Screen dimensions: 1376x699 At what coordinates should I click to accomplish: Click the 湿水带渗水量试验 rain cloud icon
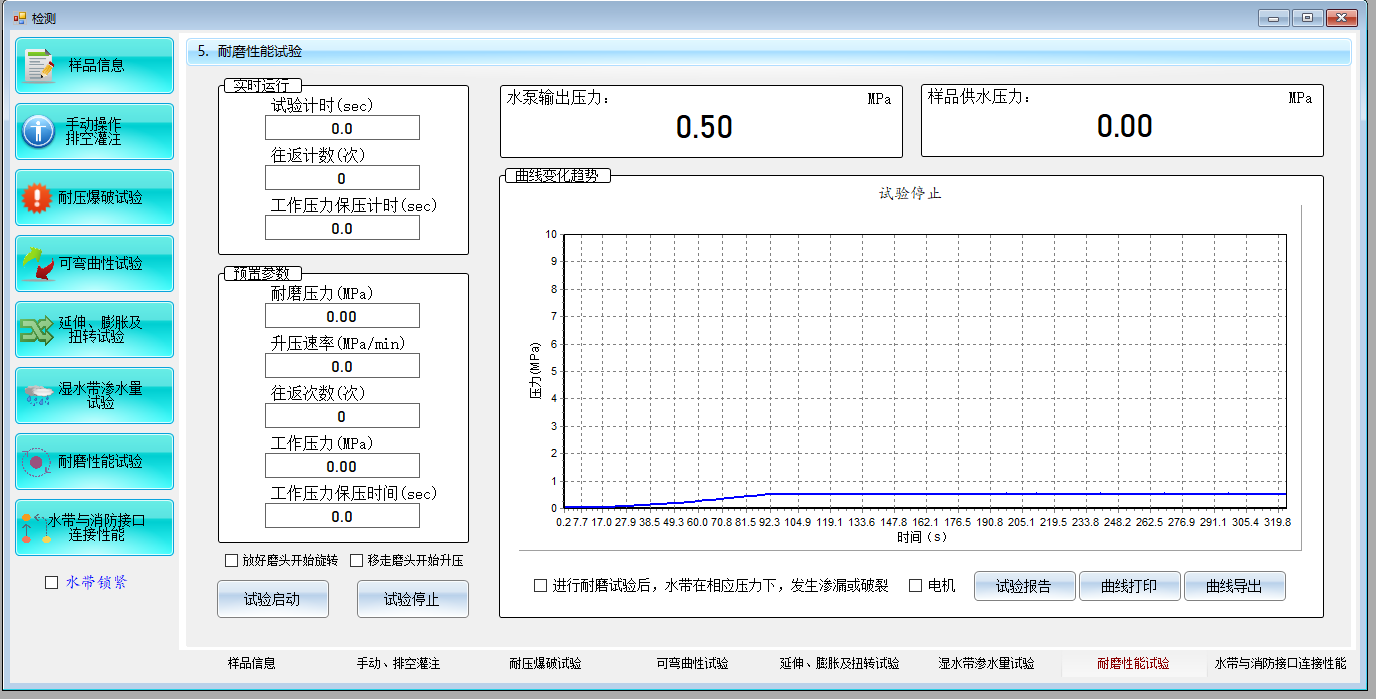38,395
